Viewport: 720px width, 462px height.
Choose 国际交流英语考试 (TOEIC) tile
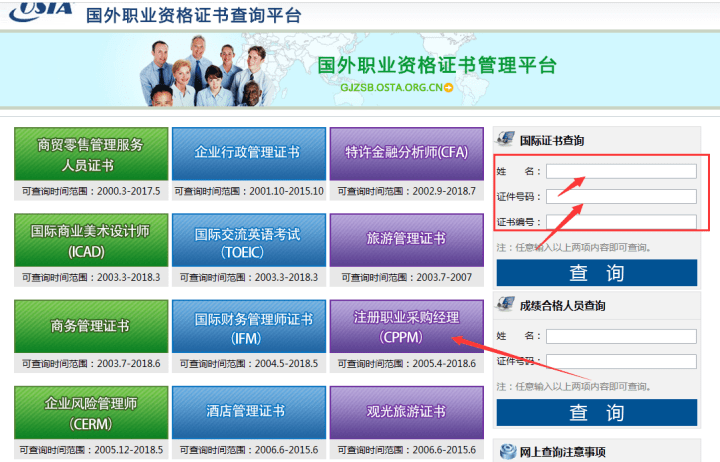point(247,240)
